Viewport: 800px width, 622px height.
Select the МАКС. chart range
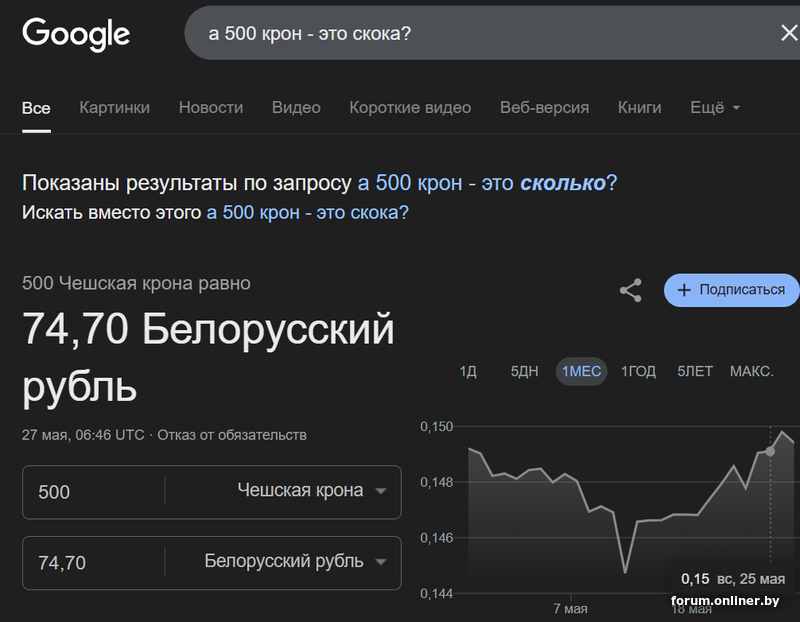point(751,372)
